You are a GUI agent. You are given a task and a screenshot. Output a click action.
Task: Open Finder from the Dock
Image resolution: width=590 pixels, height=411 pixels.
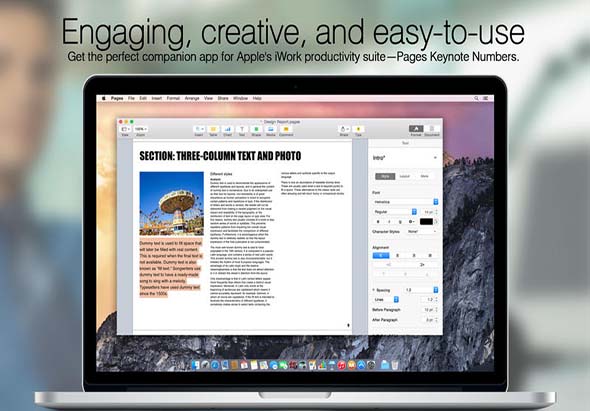(x=196, y=364)
